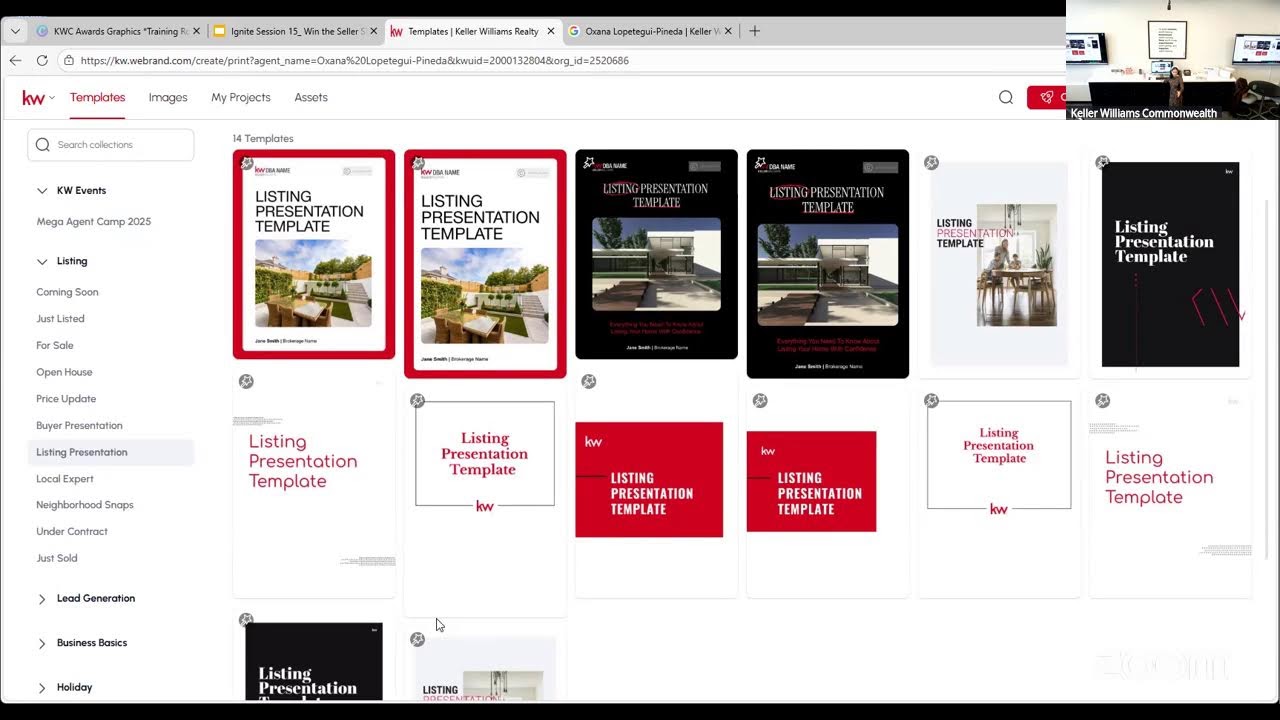Open a new browser tab
Image resolution: width=1280 pixels, height=720 pixels.
(755, 31)
